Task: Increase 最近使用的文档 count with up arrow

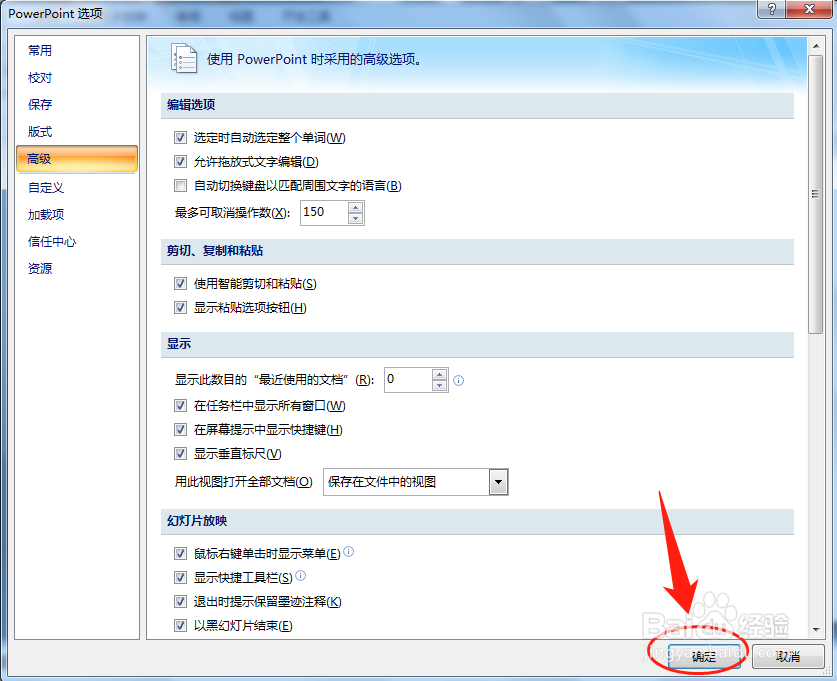Action: [x=439, y=375]
